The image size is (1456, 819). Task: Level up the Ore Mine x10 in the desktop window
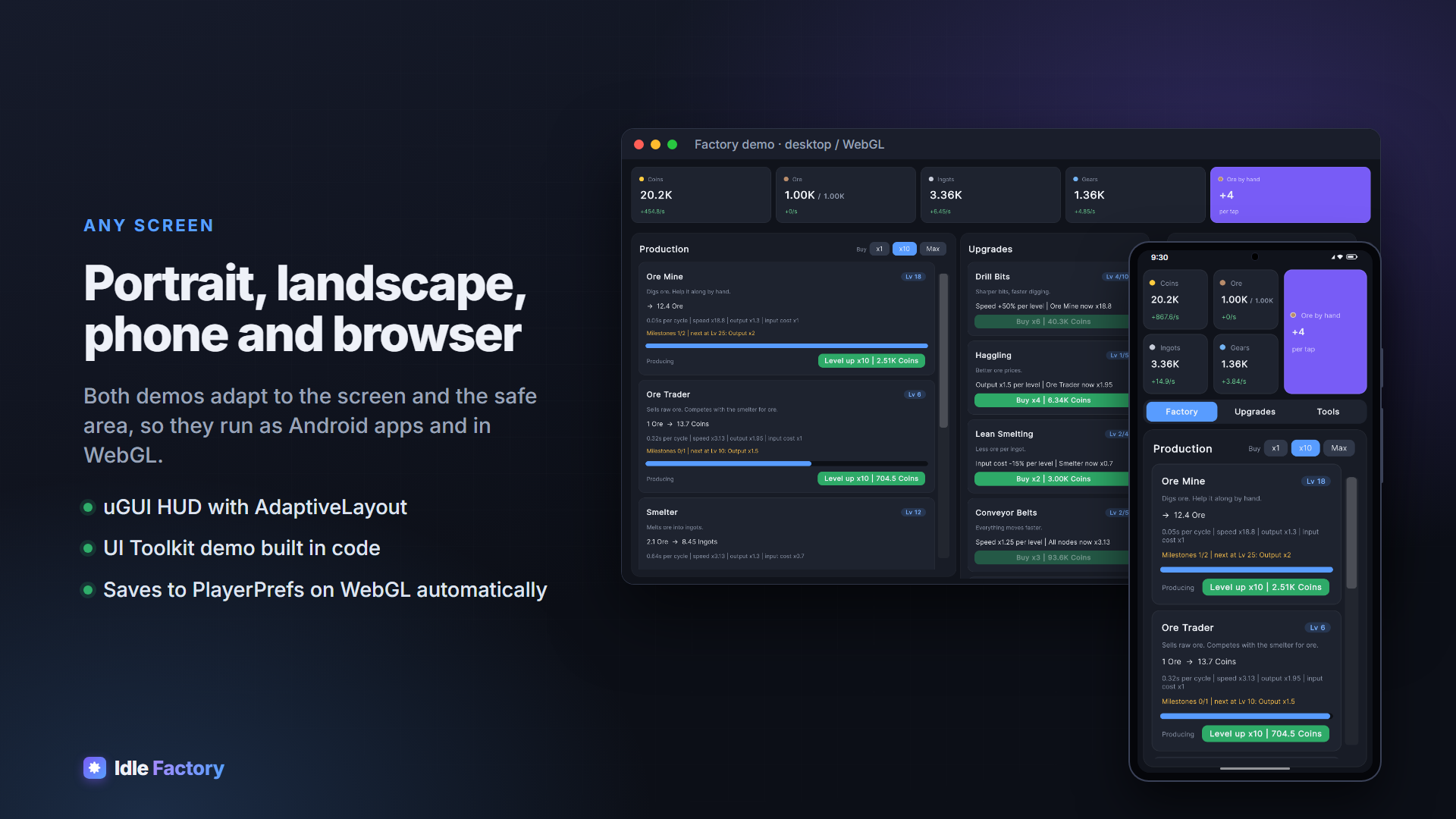click(x=871, y=361)
